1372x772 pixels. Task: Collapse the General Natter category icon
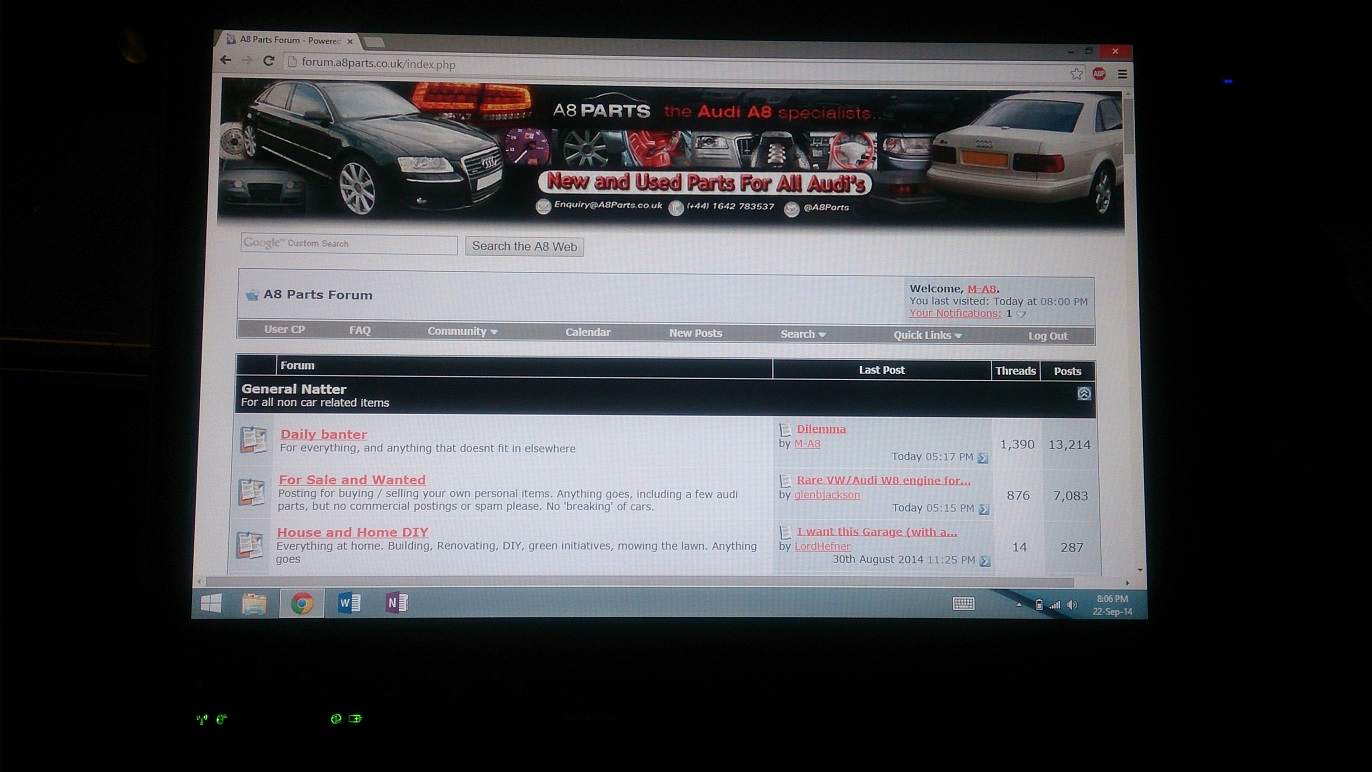(x=1084, y=394)
